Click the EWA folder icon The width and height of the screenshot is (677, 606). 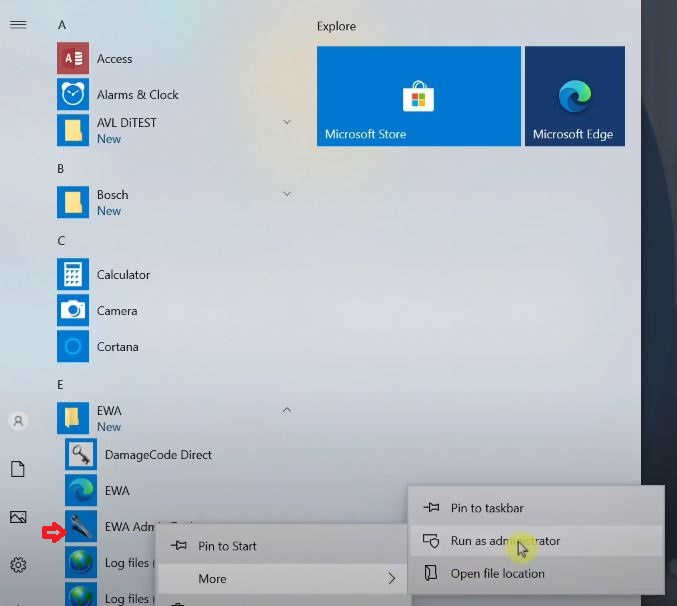[x=73, y=418]
